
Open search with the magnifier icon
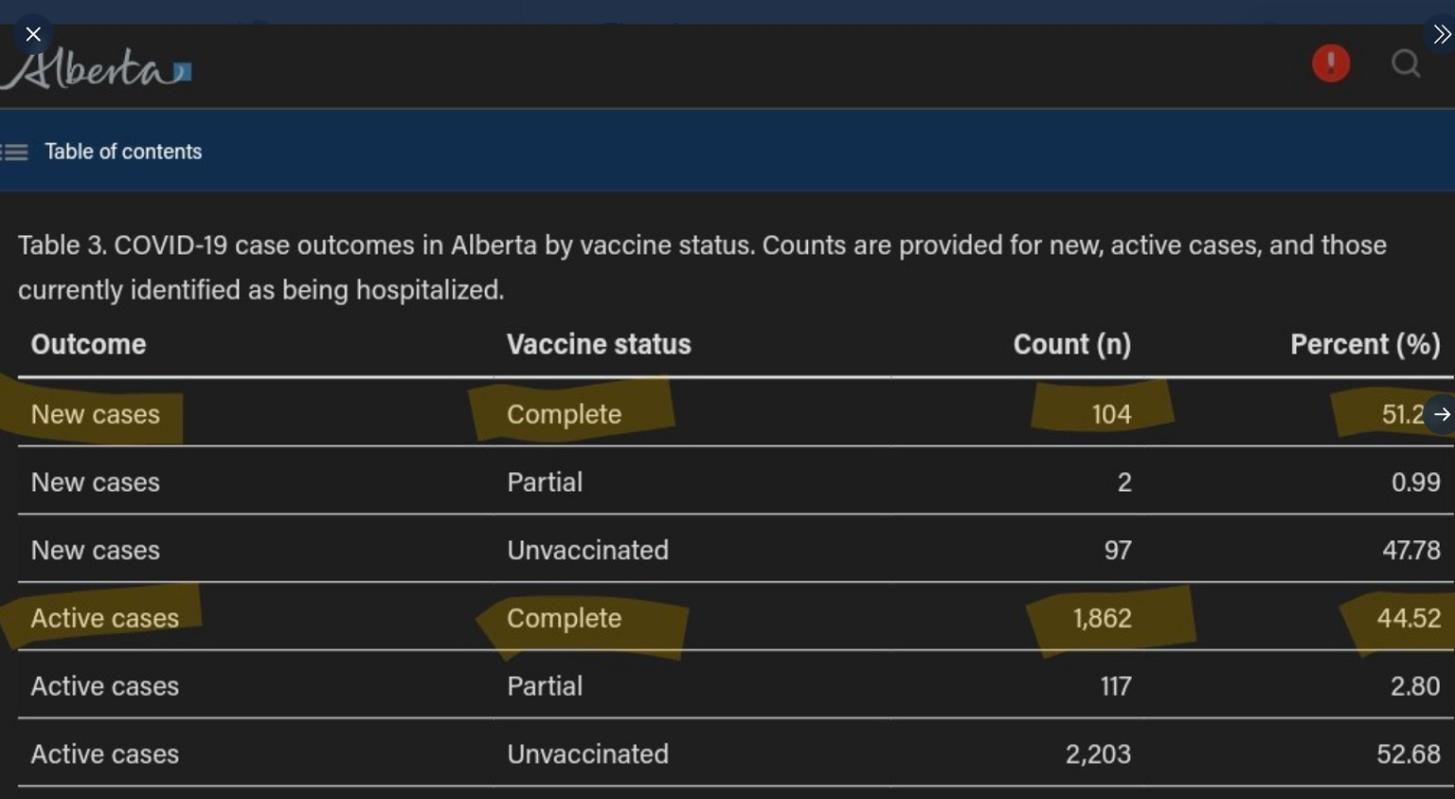tap(1405, 64)
